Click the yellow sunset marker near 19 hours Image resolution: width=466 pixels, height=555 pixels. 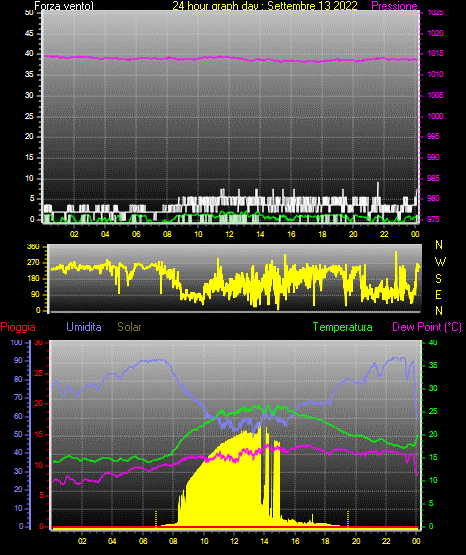[347, 518]
